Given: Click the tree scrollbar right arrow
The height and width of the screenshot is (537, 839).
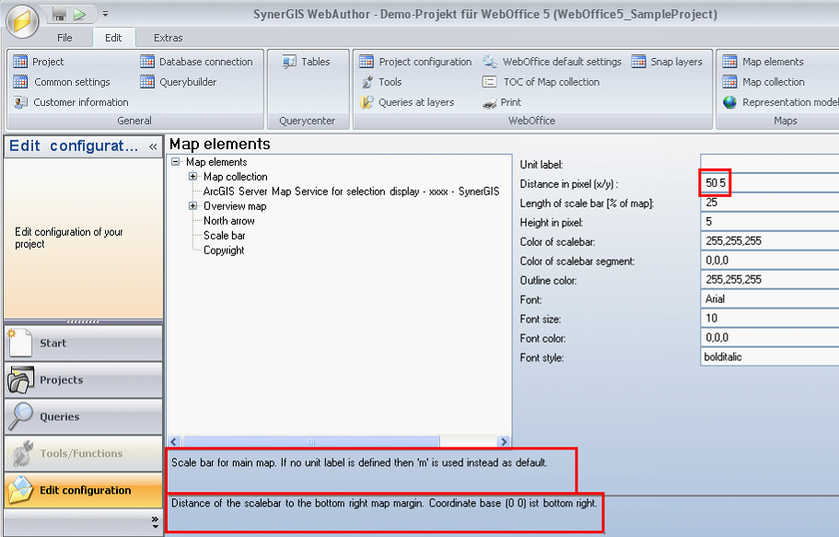Looking at the screenshot, I should pos(504,442).
